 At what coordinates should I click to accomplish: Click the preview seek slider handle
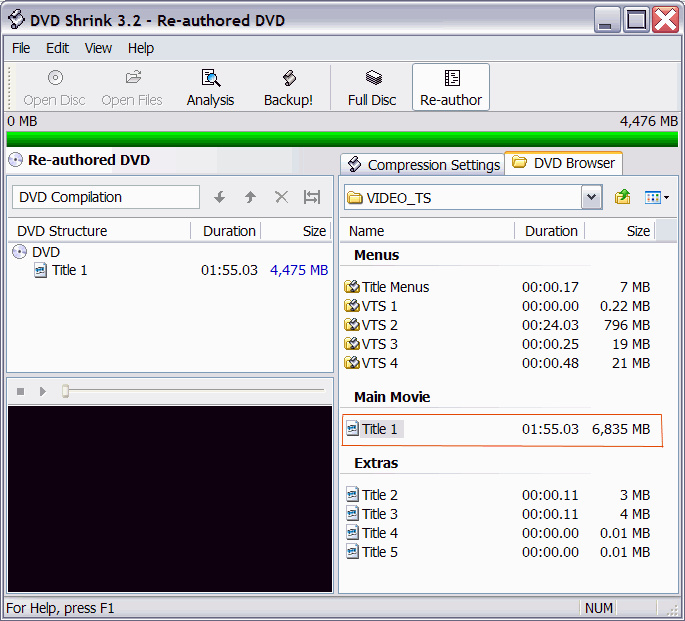(66, 391)
